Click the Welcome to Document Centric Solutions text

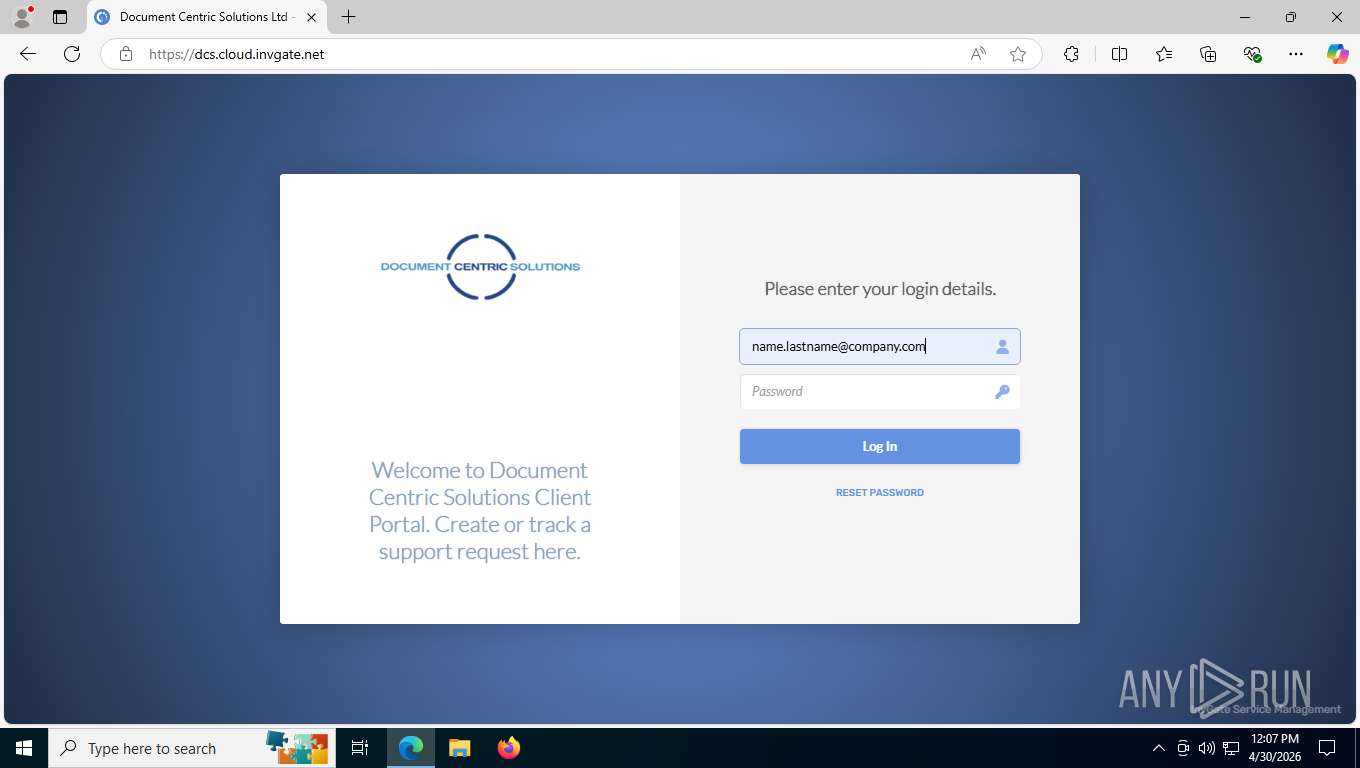coord(480,511)
